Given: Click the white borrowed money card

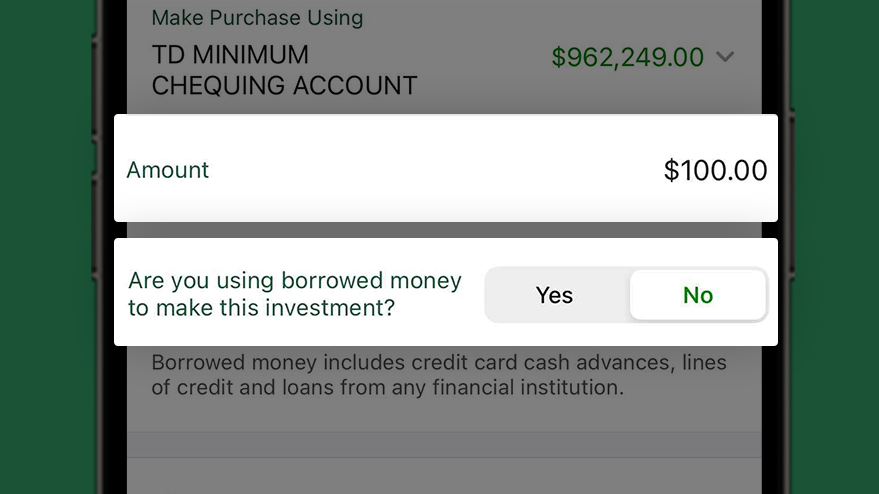Looking at the screenshot, I should (446, 292).
